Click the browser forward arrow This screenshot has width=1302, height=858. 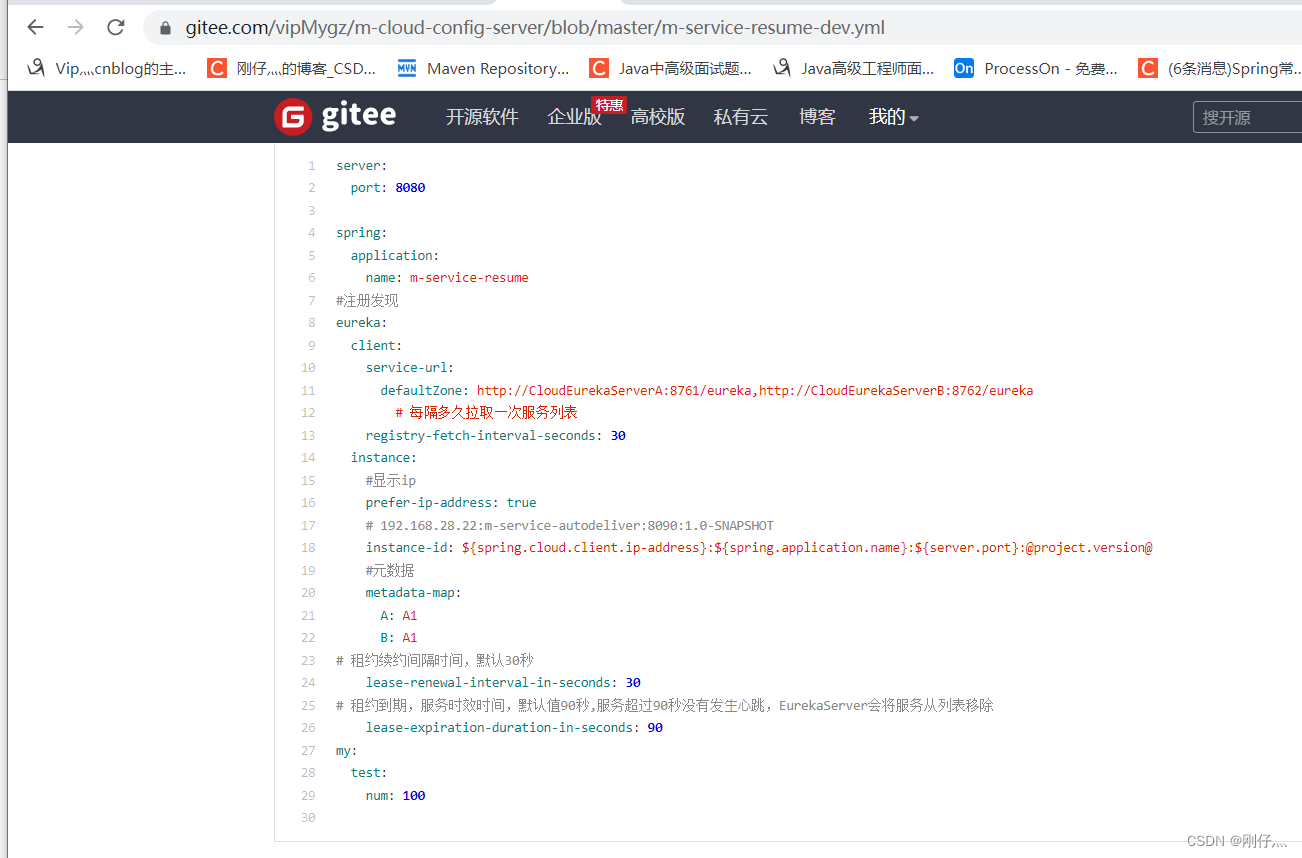point(75,27)
